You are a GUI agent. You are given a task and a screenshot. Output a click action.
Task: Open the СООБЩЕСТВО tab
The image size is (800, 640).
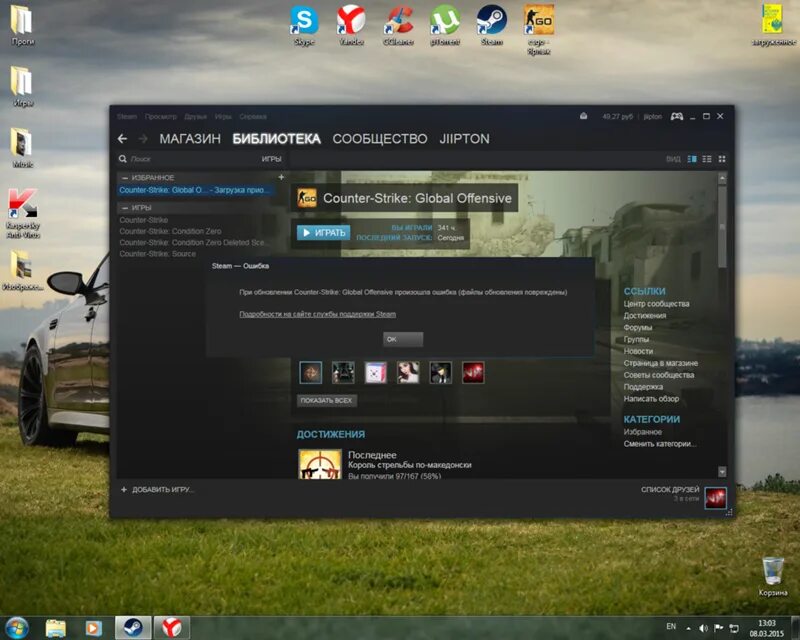380,139
